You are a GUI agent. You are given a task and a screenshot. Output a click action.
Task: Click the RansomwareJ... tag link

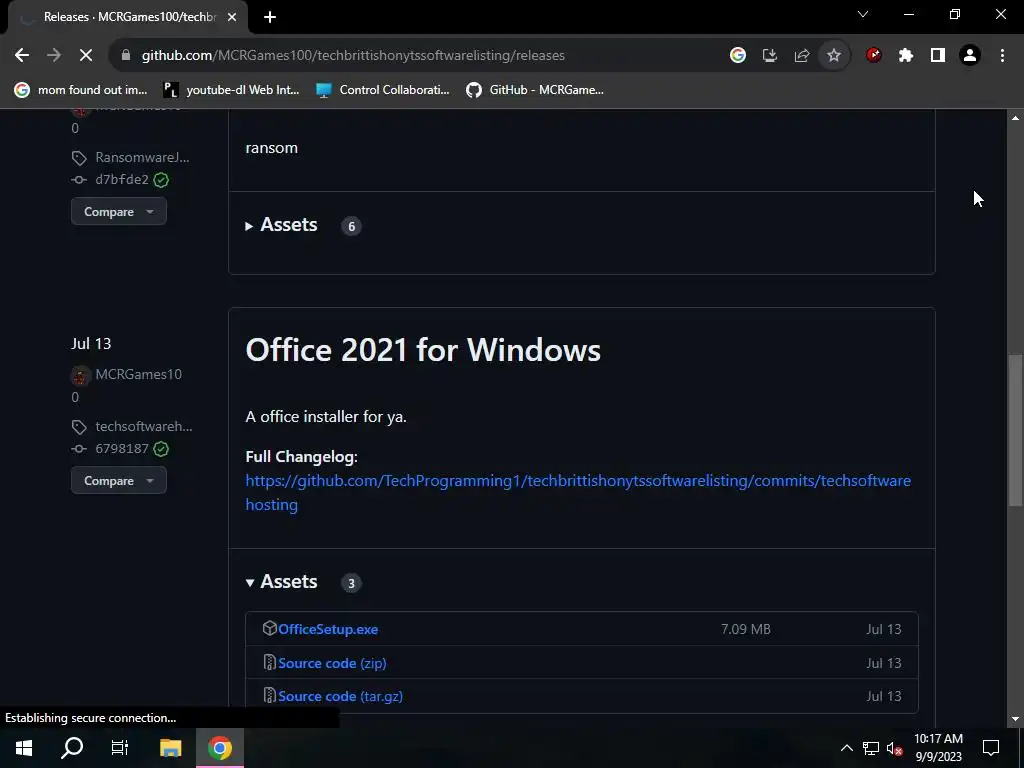(142, 157)
